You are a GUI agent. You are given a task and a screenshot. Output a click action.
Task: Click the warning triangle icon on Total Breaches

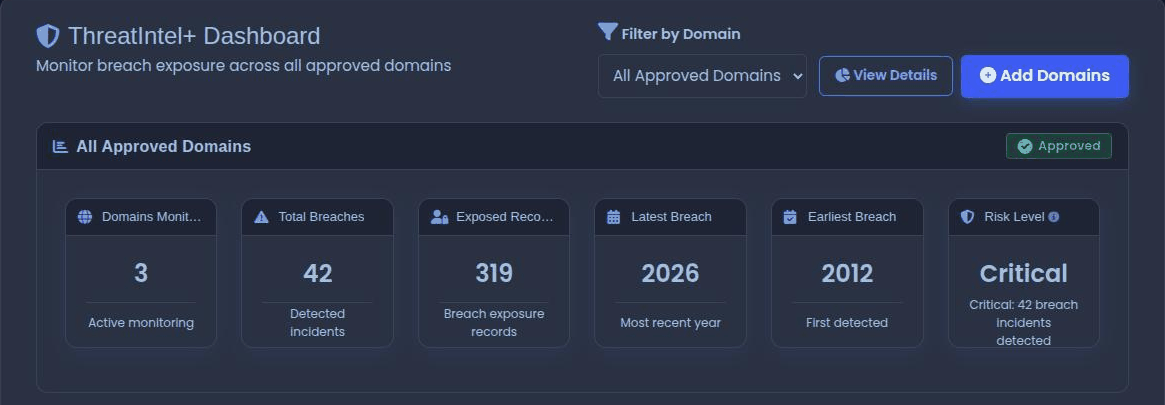[262, 217]
